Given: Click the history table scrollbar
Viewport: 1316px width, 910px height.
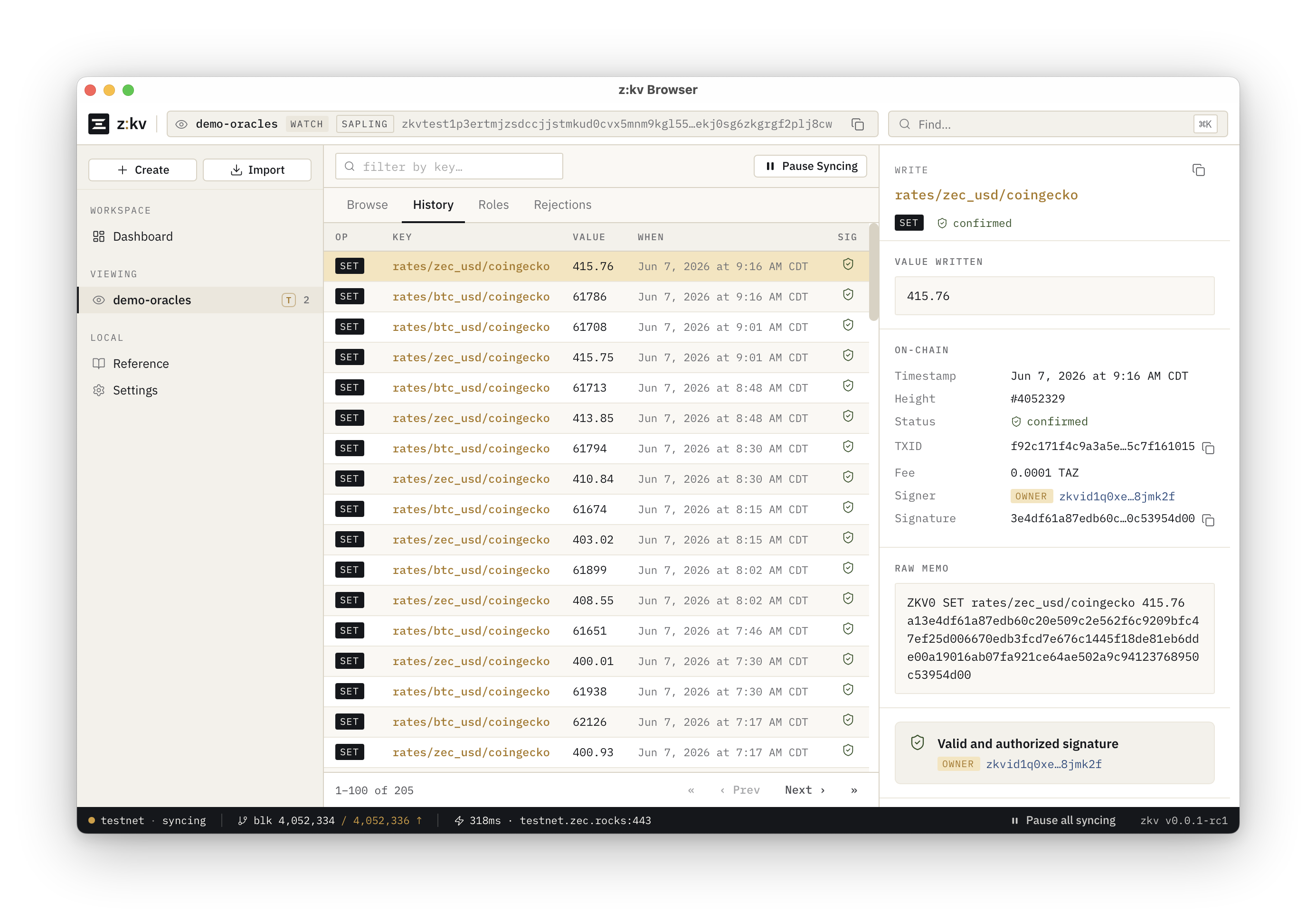Looking at the screenshot, I should coord(873,273).
